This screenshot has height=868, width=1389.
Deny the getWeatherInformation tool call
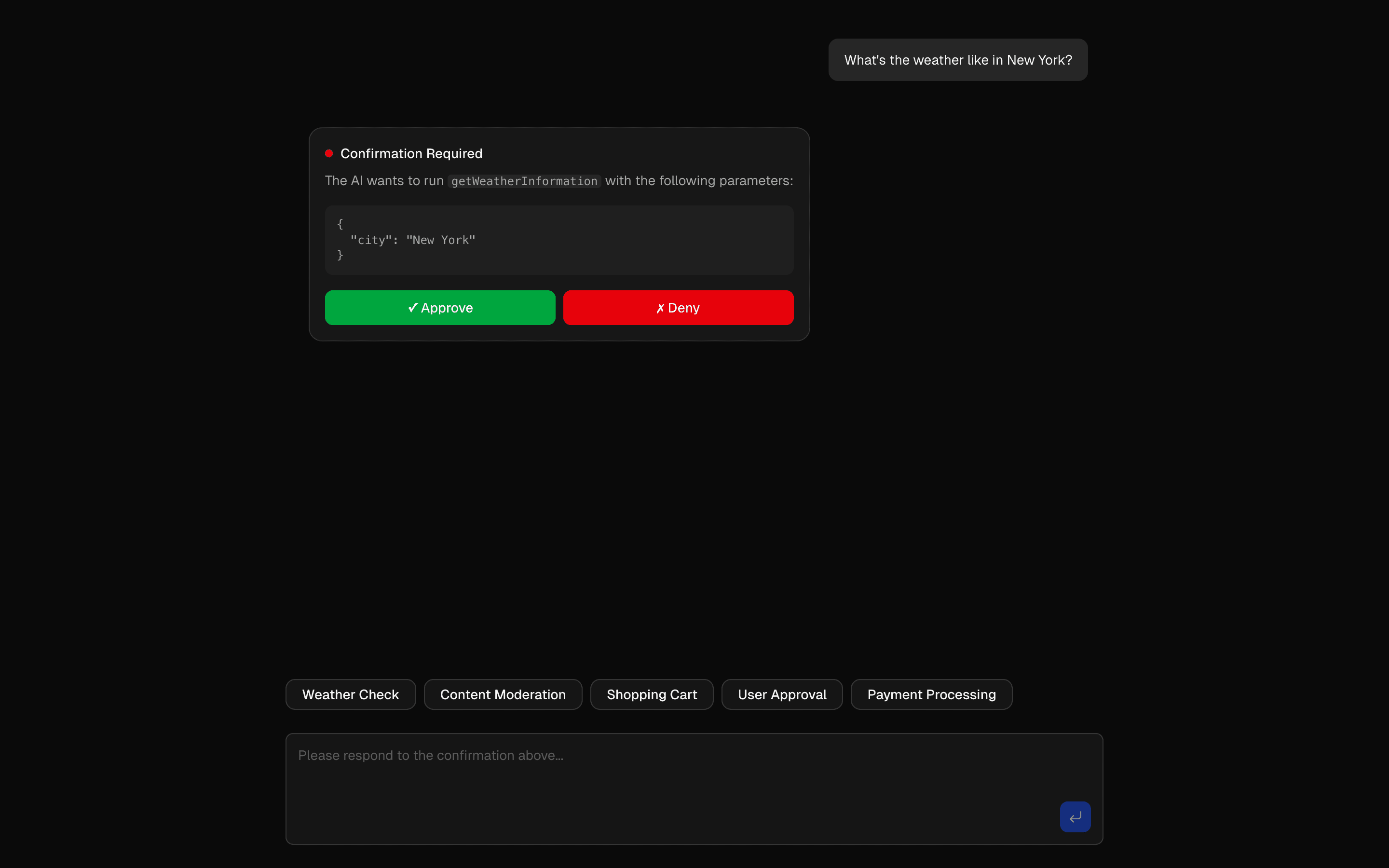coord(678,308)
